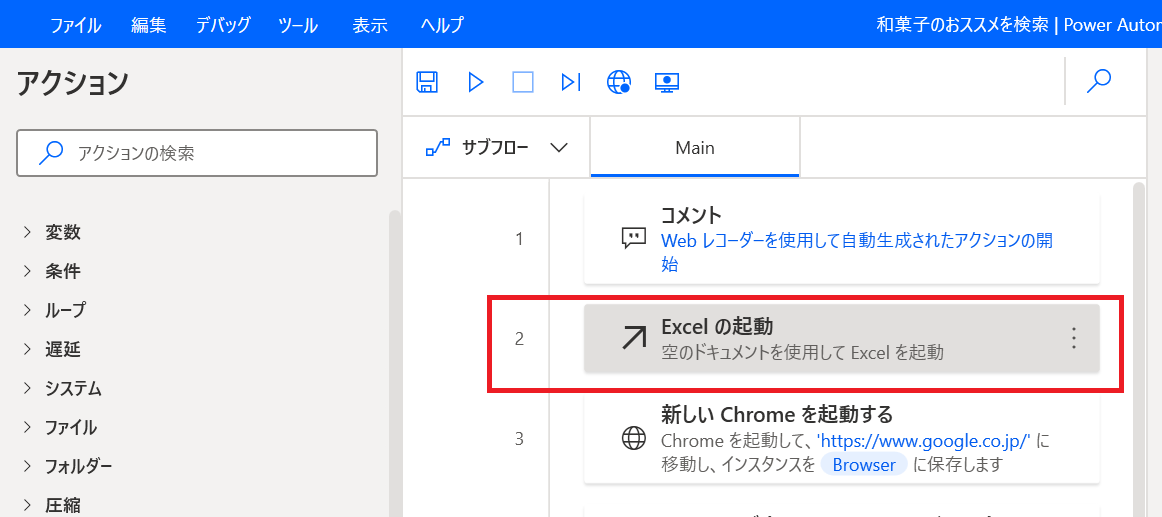Screen dimensions: 1162x517
Task: Open the three-dot menu for Excel の起動
Action: click(1073, 338)
